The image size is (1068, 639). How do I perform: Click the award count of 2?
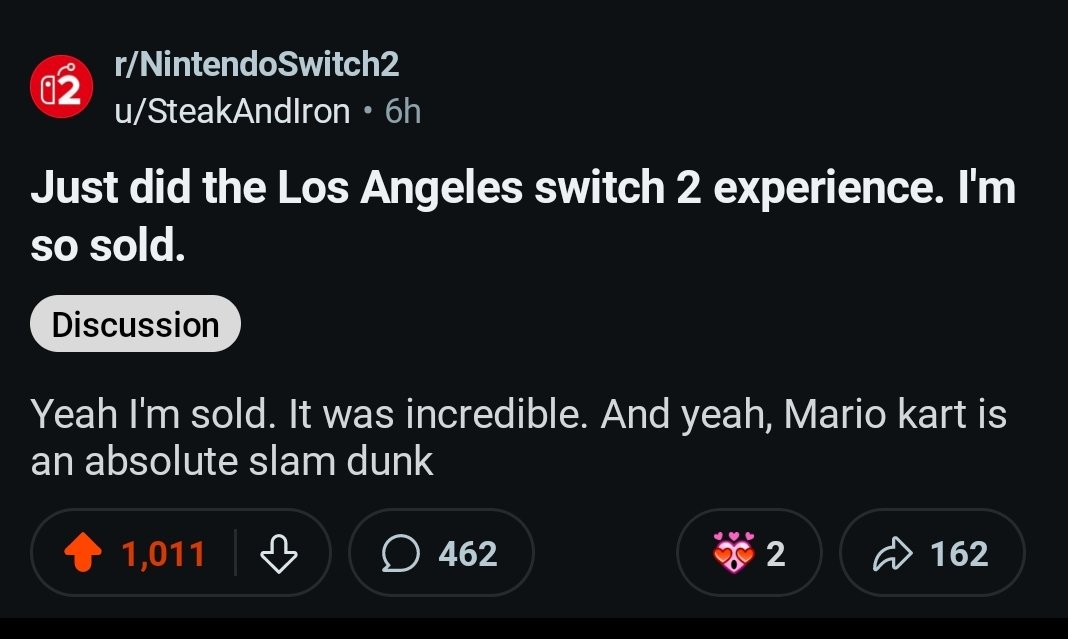[775, 553]
